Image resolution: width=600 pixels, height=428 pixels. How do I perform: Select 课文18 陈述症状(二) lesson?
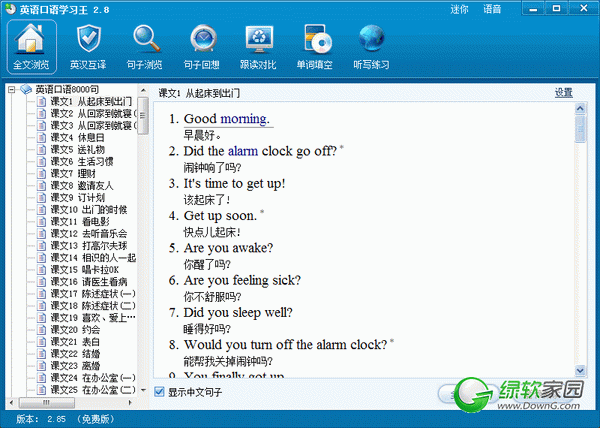tap(93, 306)
